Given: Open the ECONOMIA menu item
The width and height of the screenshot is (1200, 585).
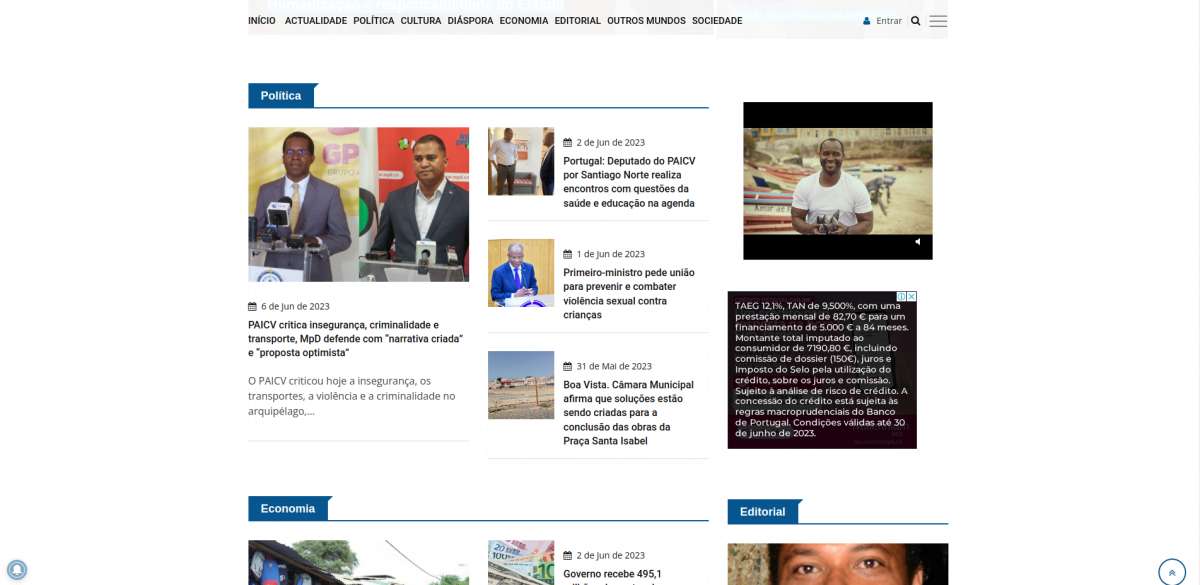Looking at the screenshot, I should tap(524, 21).
